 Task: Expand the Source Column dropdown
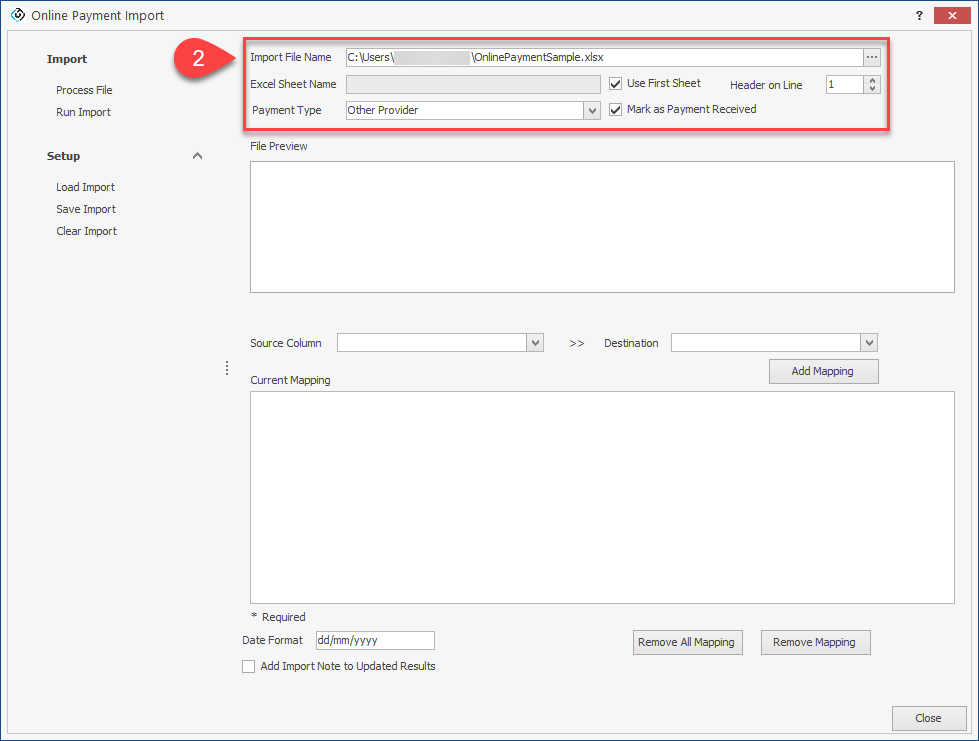[535, 343]
